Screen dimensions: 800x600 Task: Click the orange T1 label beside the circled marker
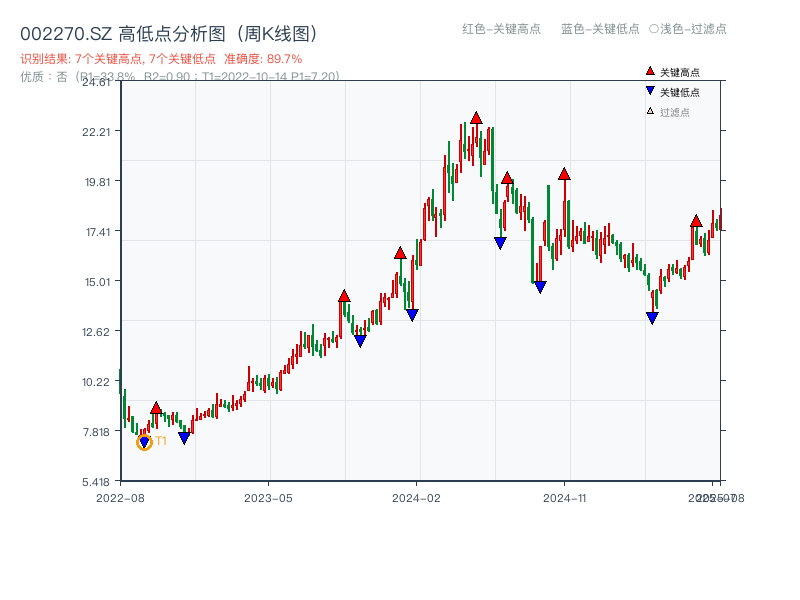161,441
